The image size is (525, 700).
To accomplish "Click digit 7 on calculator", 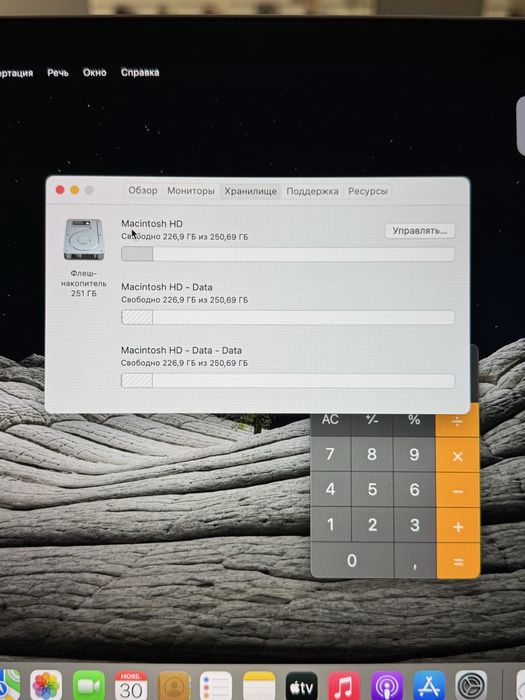I will 330,454.
